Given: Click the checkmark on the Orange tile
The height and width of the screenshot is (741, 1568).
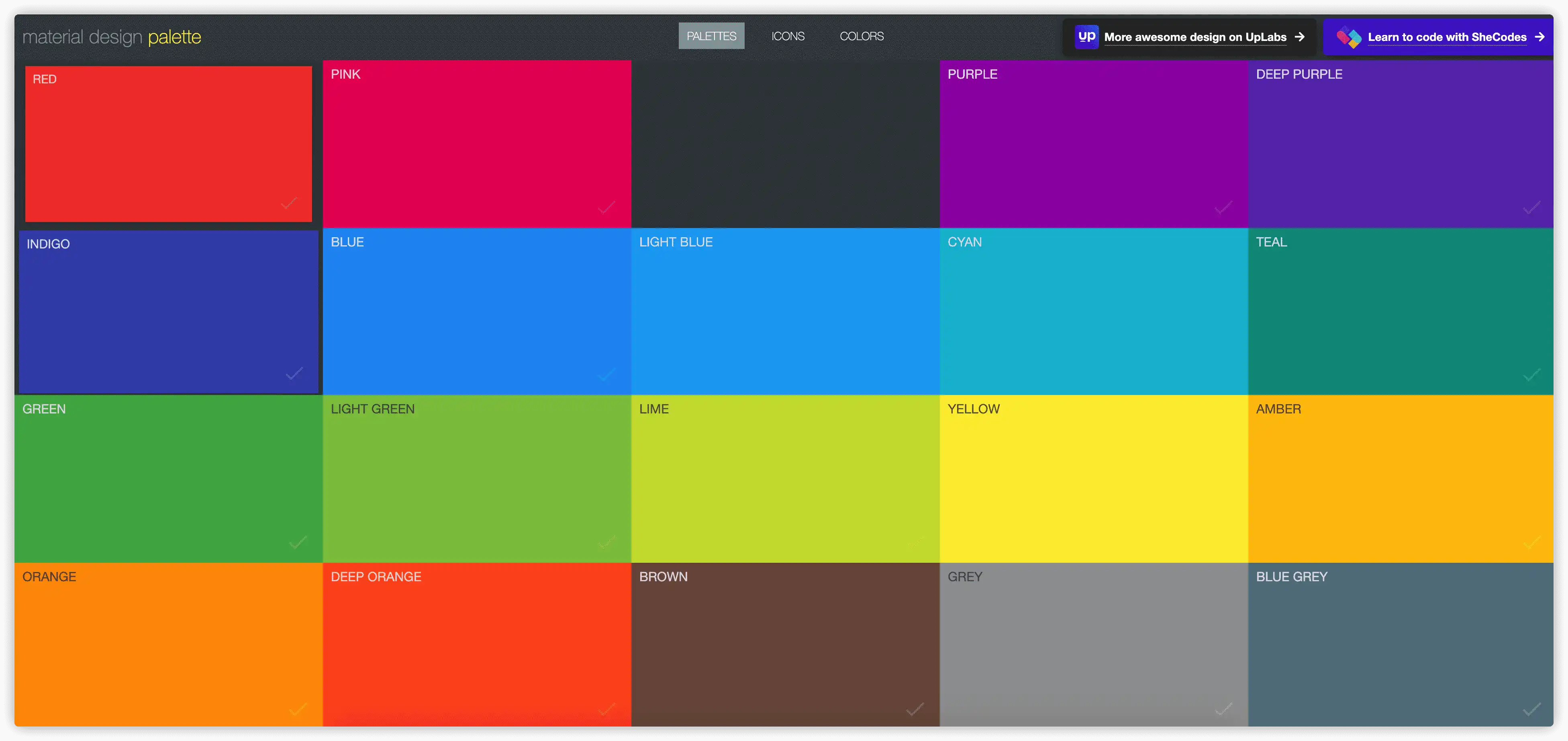Looking at the screenshot, I should [x=298, y=709].
